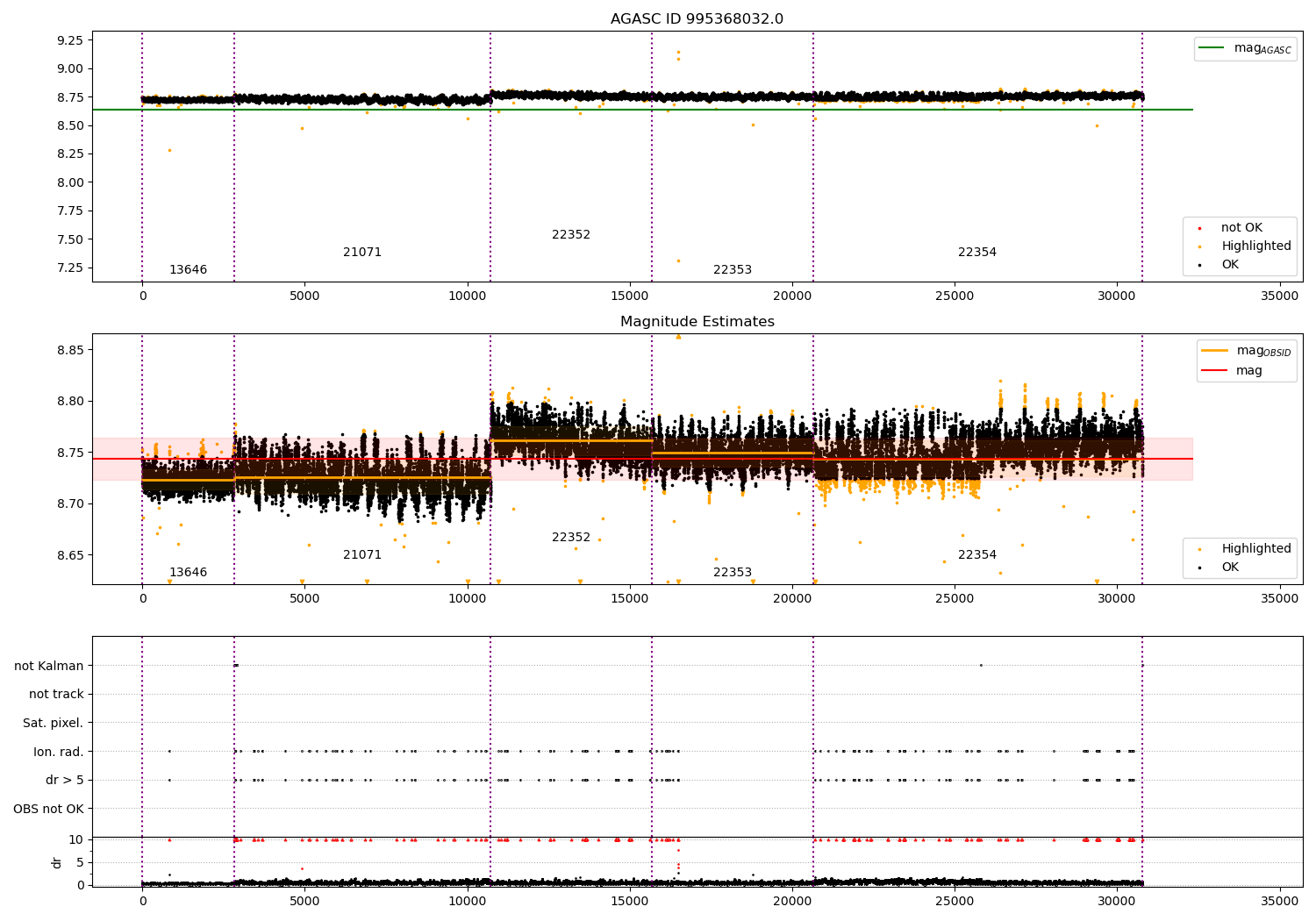Screen dimensions: 1316x921
Task: Click the "not Kalman" row label
Action: [49, 666]
